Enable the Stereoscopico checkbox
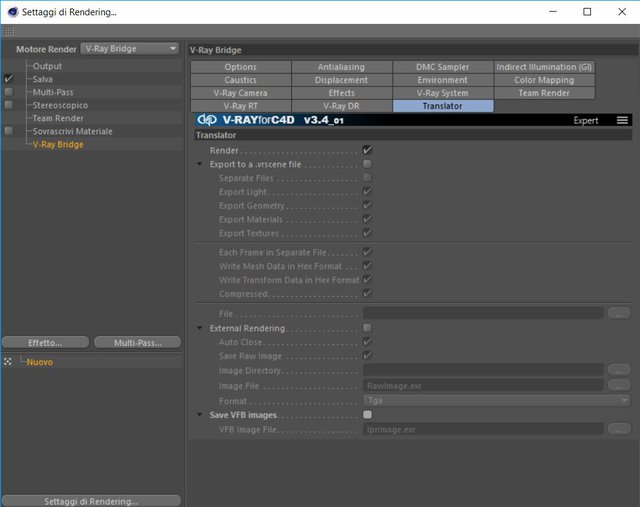 tap(8, 105)
